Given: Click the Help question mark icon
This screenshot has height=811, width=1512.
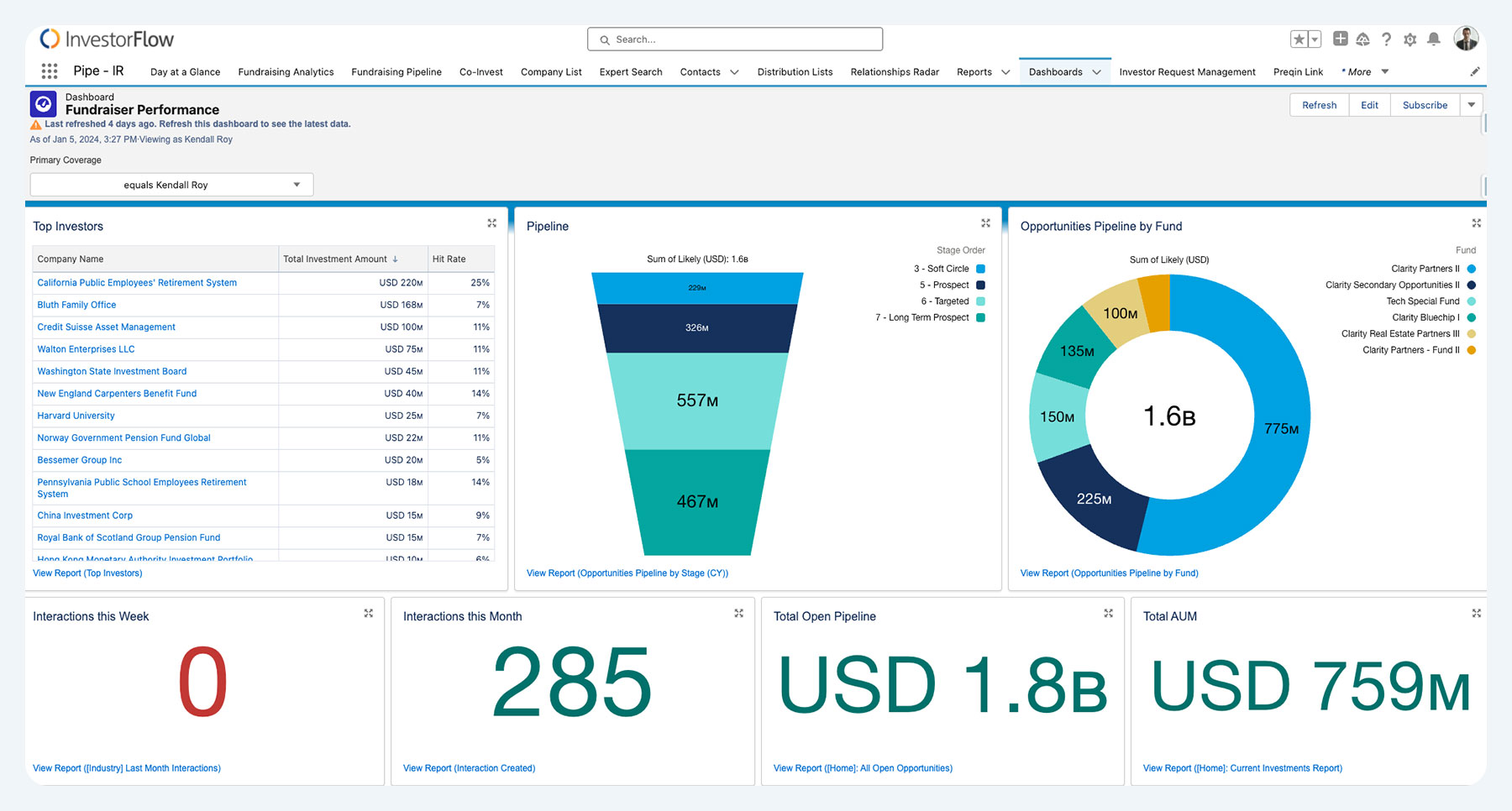Looking at the screenshot, I should tap(1387, 39).
